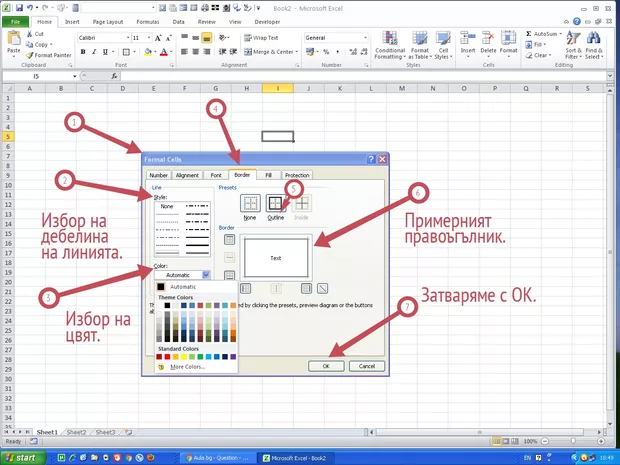
Task: Toggle Italic formatting
Action: (x=94, y=52)
